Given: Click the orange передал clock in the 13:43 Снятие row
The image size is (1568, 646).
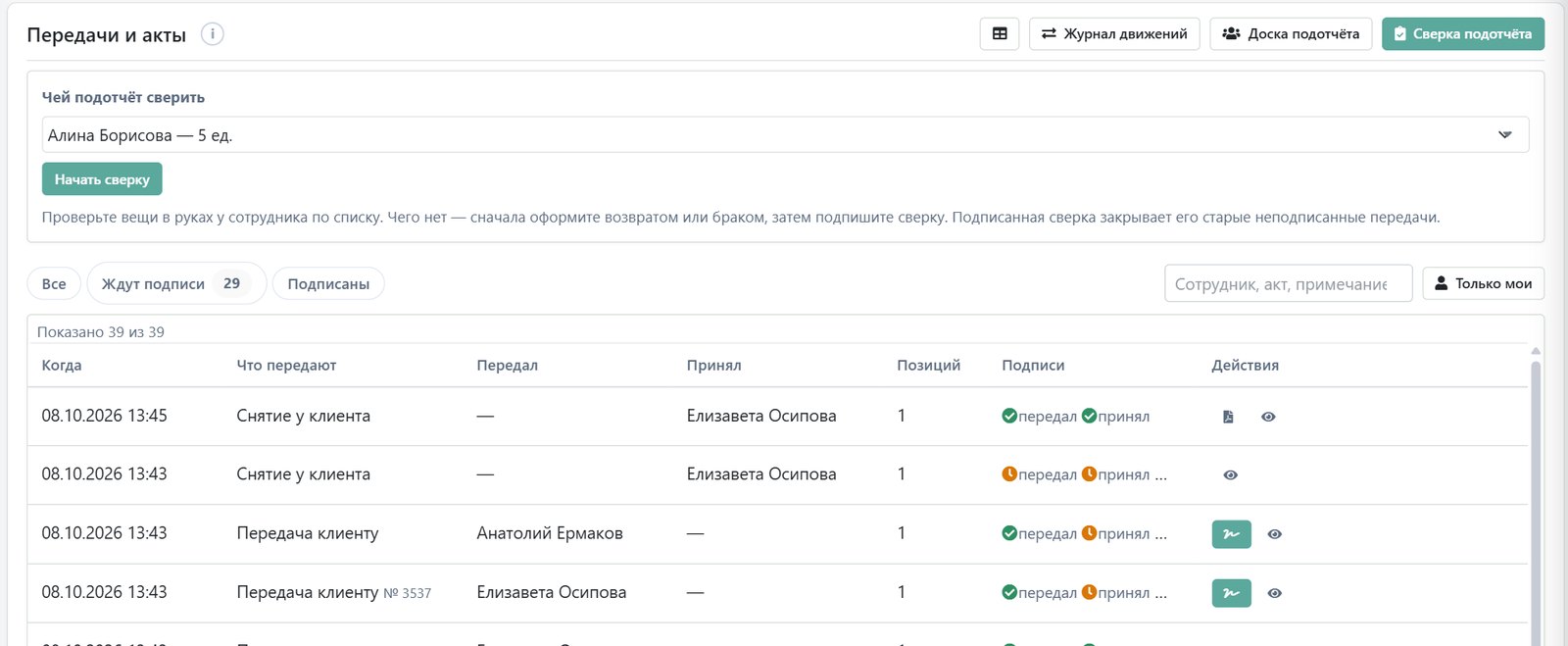Looking at the screenshot, I should (x=1009, y=474).
